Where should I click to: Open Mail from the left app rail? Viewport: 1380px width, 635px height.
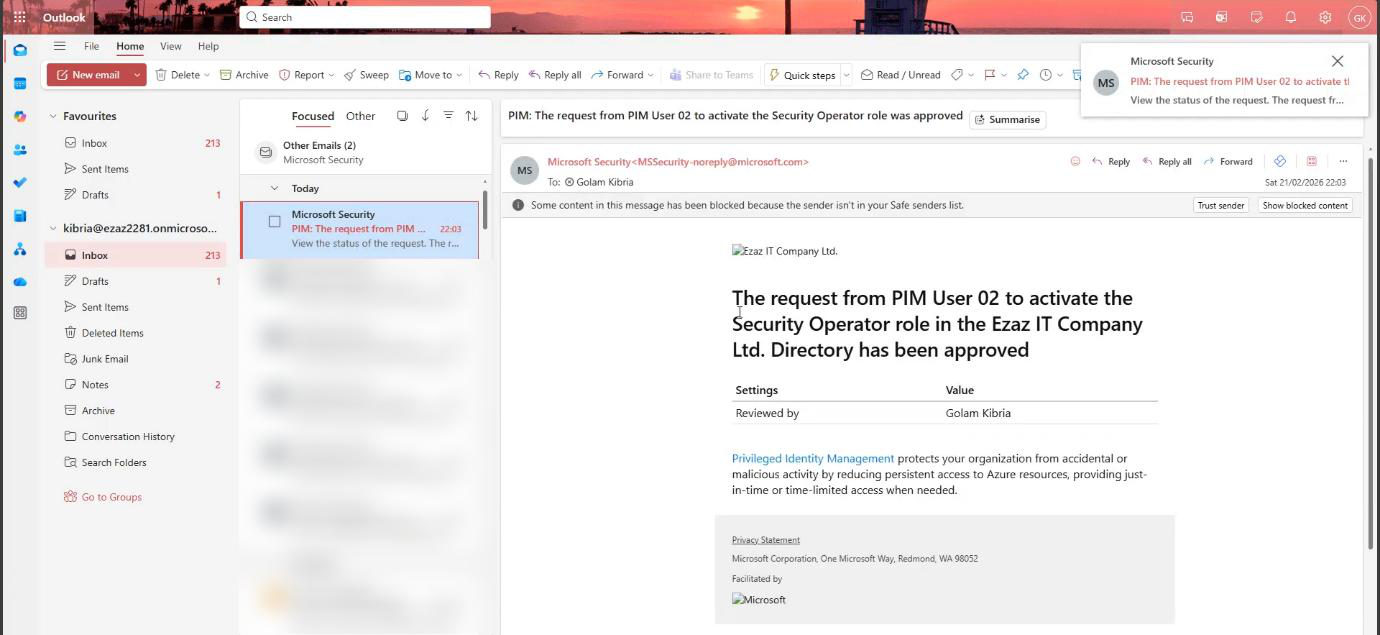tap(20, 50)
